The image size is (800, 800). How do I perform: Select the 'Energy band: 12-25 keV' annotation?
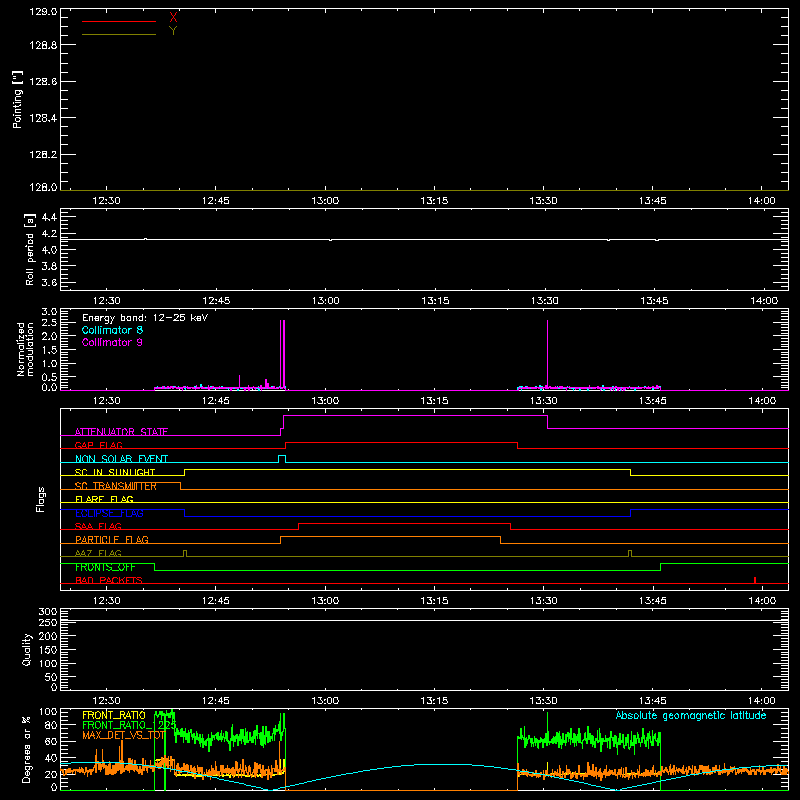(x=145, y=318)
